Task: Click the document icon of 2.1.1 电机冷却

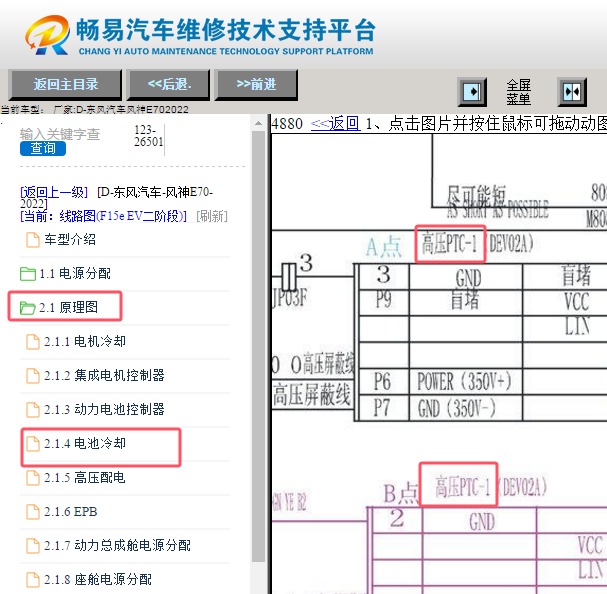Action: (33, 342)
